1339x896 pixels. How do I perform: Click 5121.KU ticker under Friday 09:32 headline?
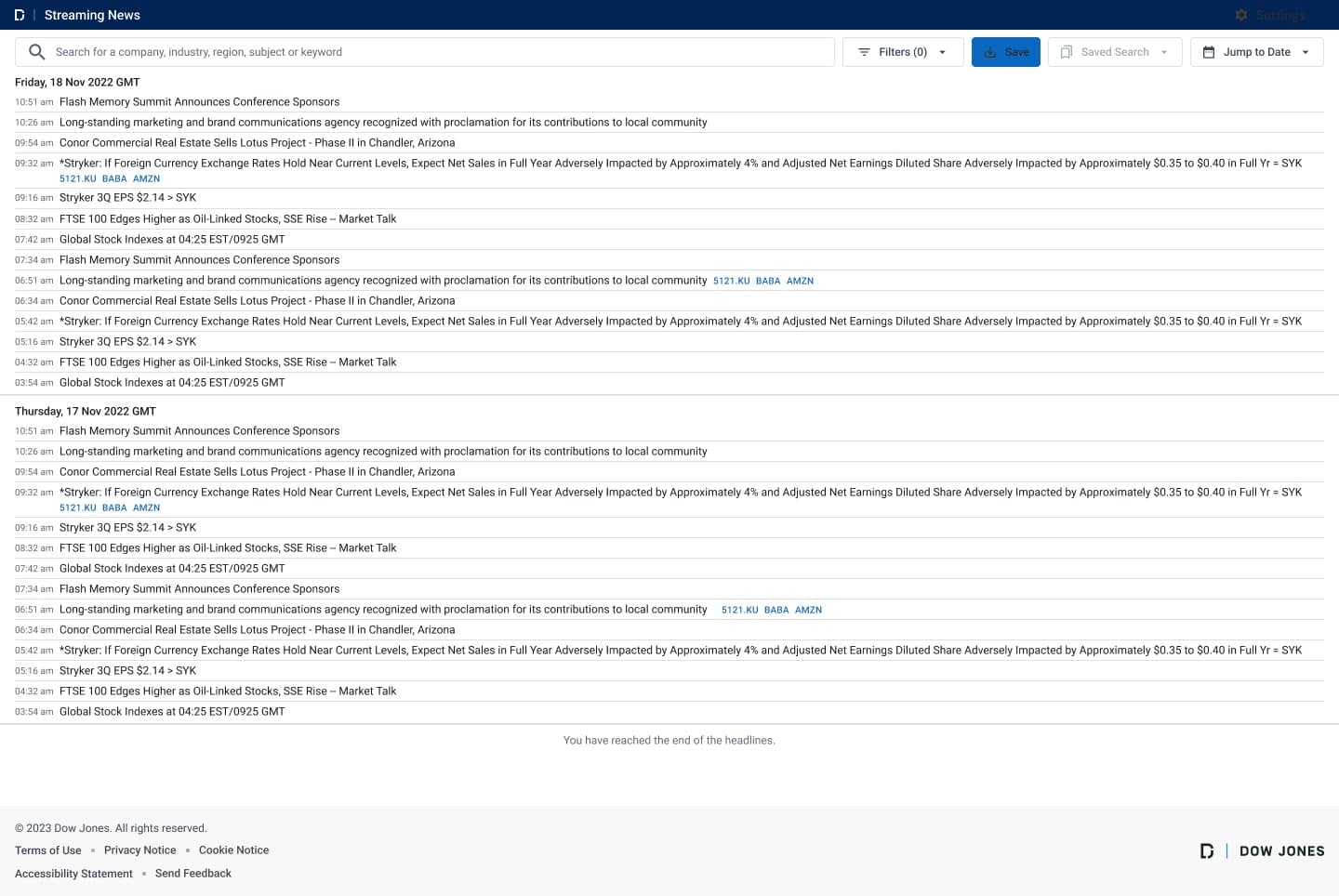click(78, 178)
